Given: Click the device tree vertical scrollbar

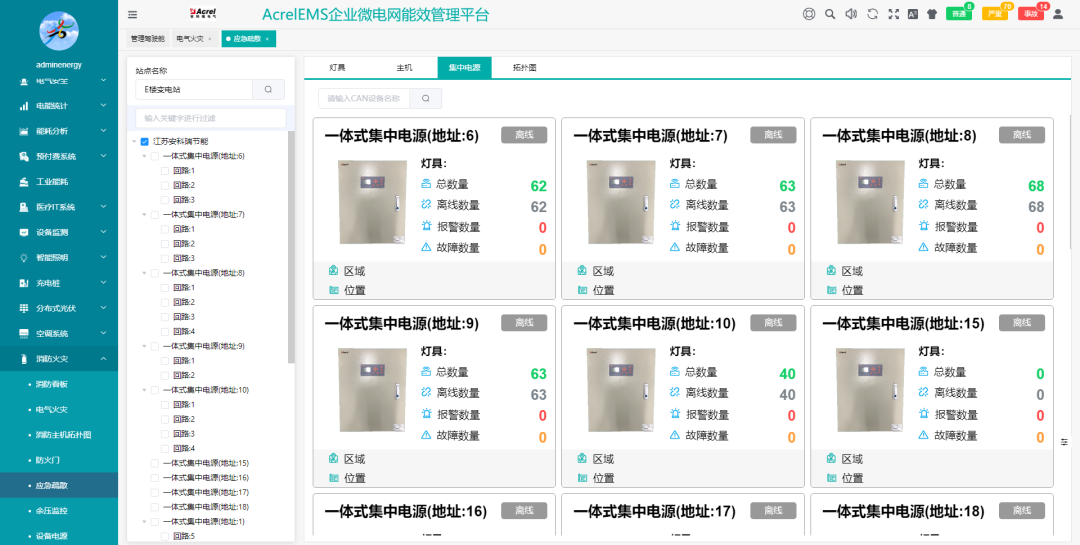Looking at the screenshot, I should (291, 248).
